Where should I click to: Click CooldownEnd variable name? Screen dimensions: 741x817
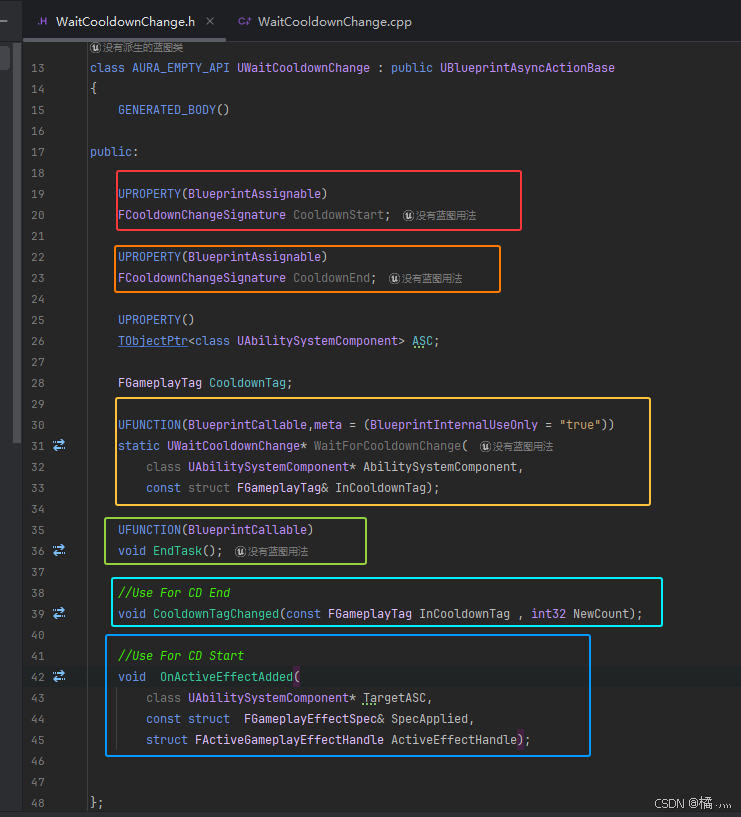click(331, 278)
